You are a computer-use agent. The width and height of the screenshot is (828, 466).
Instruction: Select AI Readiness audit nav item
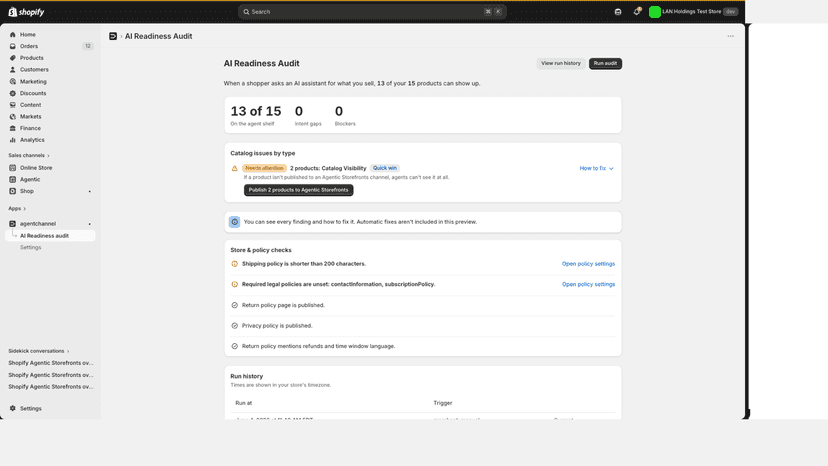tap(51, 236)
